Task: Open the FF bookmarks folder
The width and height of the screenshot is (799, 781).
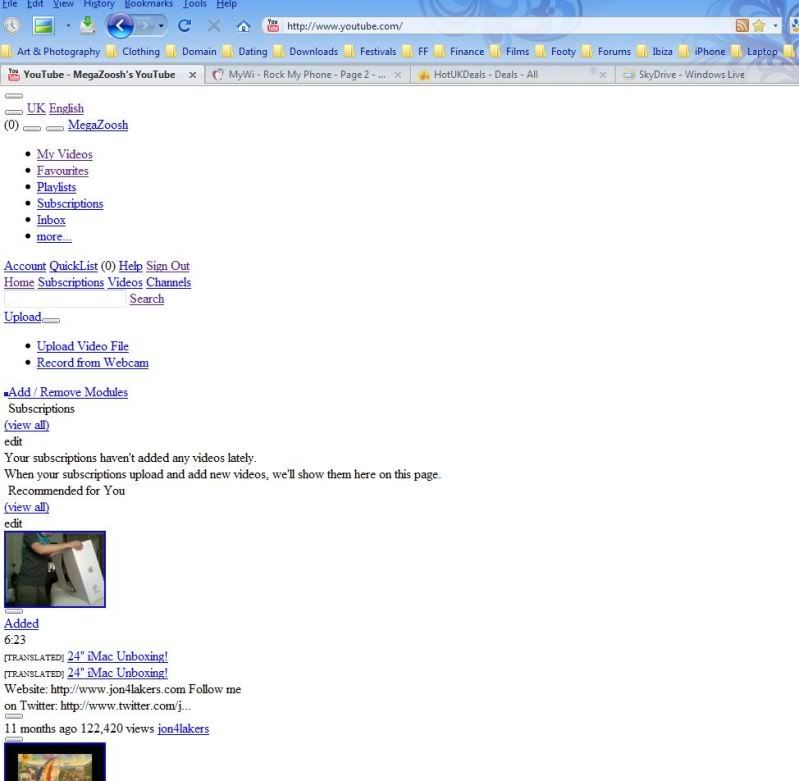Action: coord(416,51)
